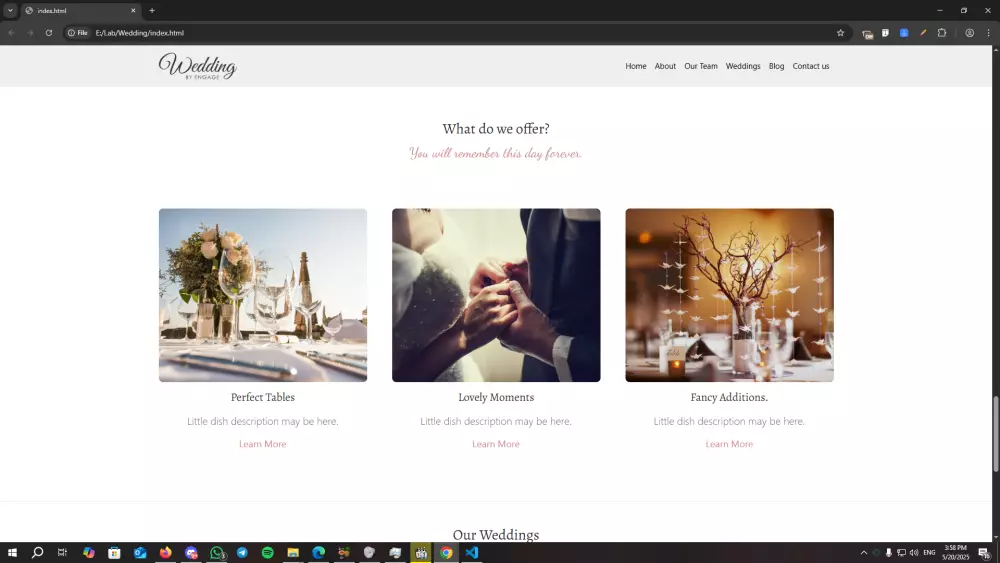This screenshot has height=563, width=1000.
Task: Switch to Visual Studio Code on taskbar
Action: point(472,553)
